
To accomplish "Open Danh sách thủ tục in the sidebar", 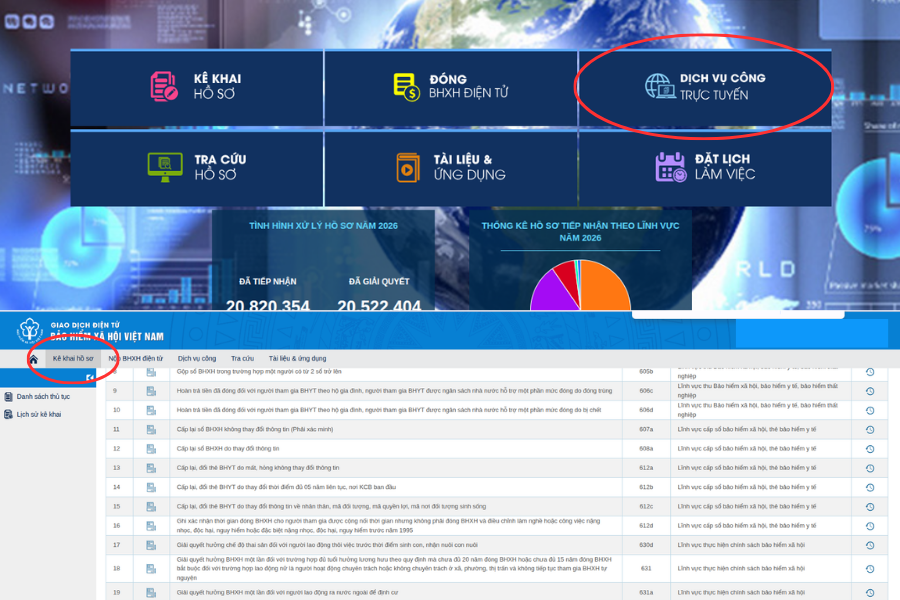I will (x=37, y=397).
